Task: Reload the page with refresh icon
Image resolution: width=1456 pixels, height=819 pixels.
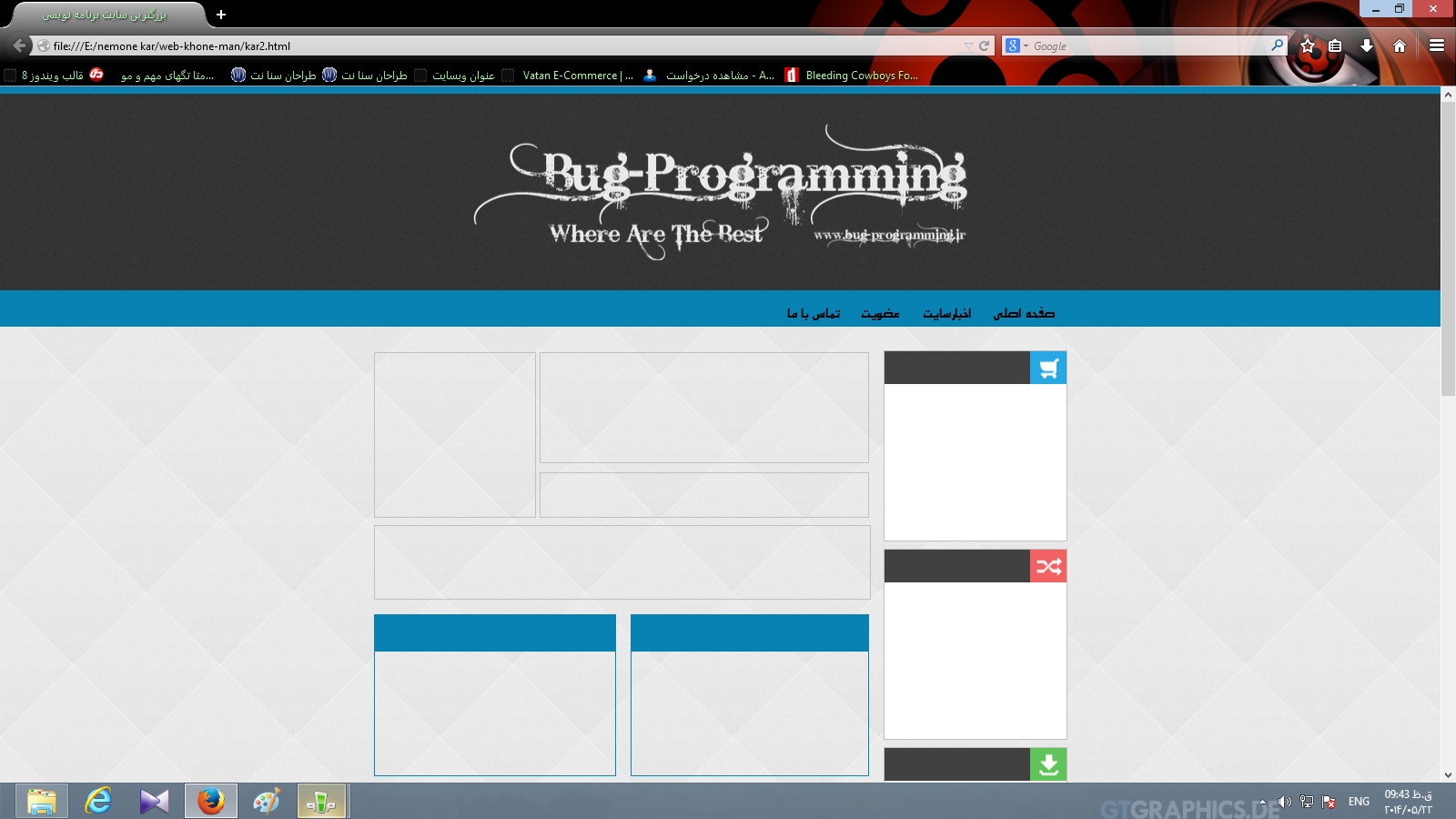Action: tap(984, 45)
